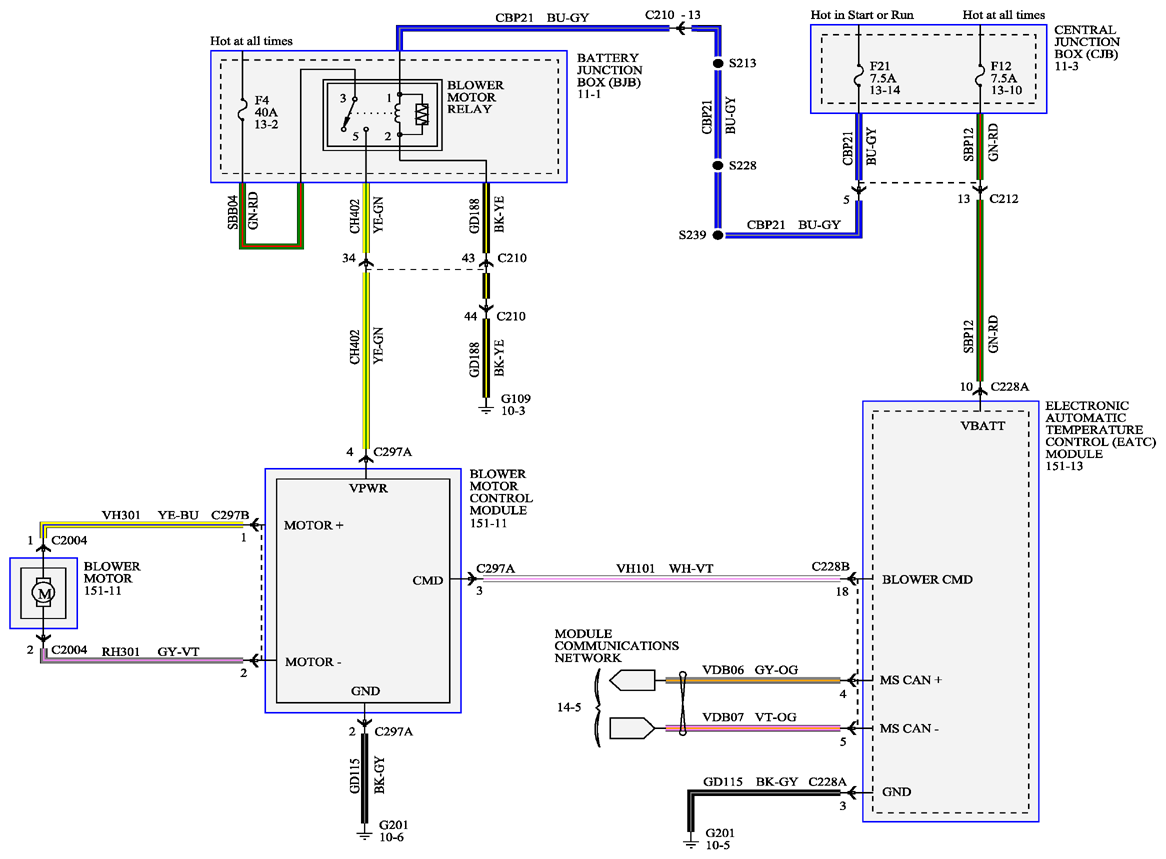
Task: Click the VDB07 VT-OG network connector symbol
Action: (630, 727)
